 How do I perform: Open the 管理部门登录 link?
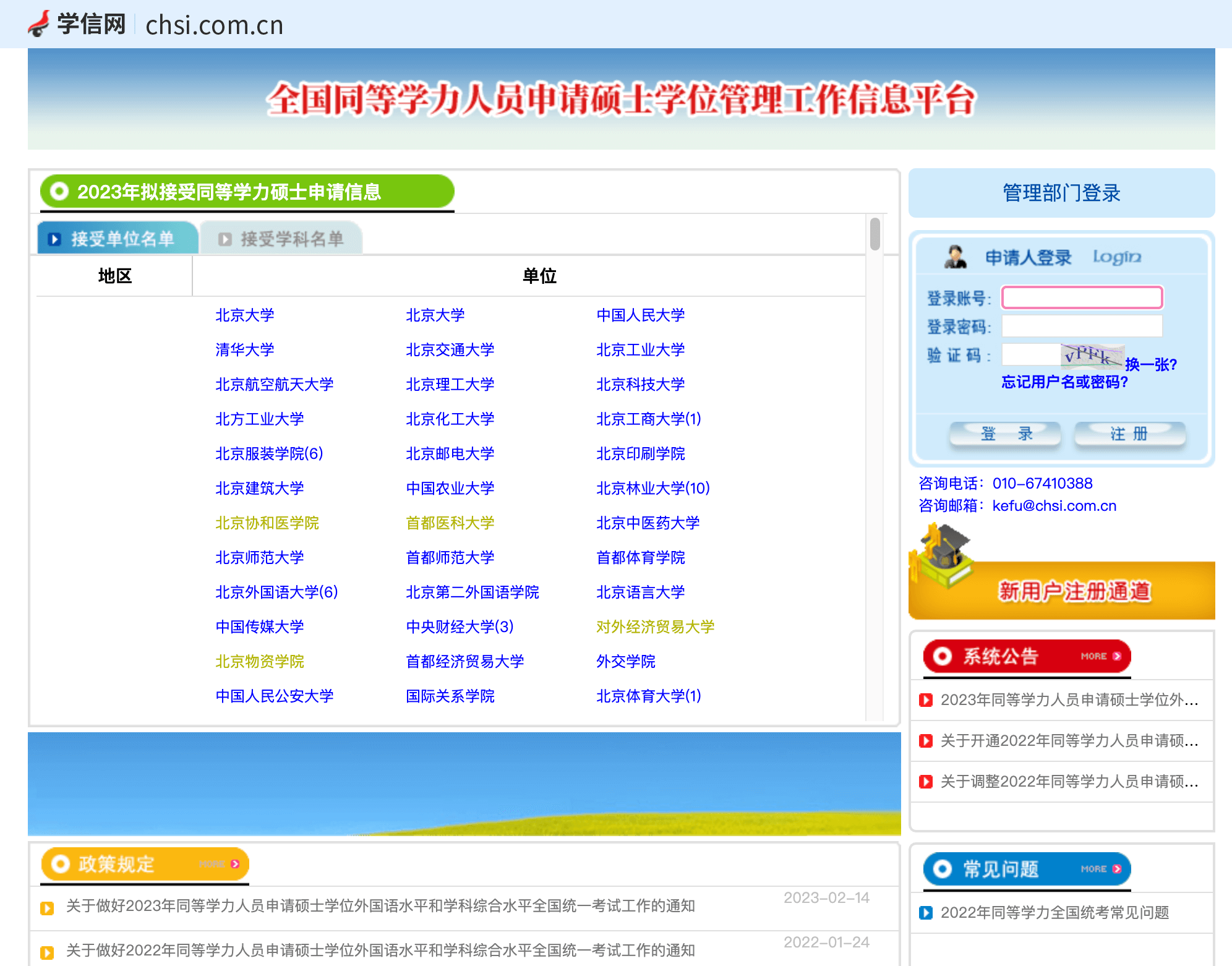1061,193
